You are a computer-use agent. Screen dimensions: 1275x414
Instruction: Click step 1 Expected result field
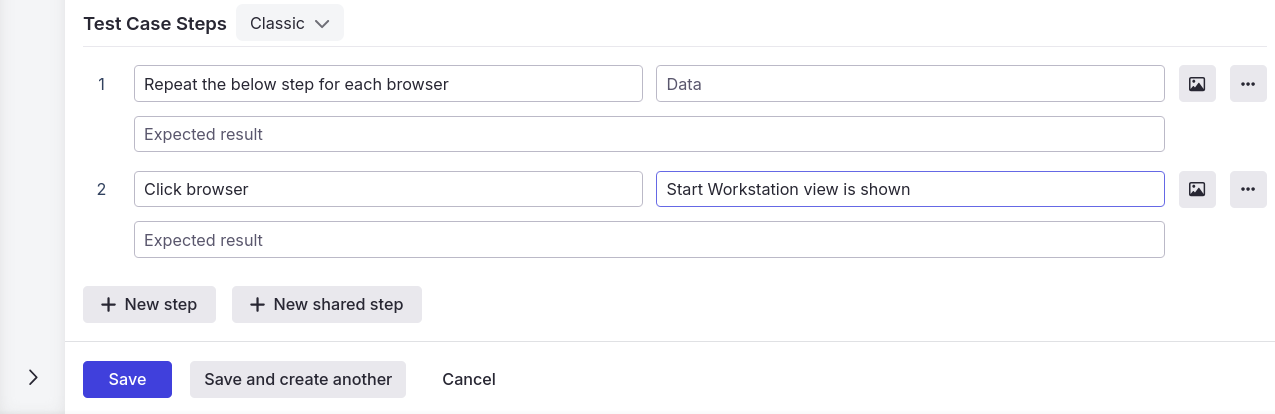(649, 134)
